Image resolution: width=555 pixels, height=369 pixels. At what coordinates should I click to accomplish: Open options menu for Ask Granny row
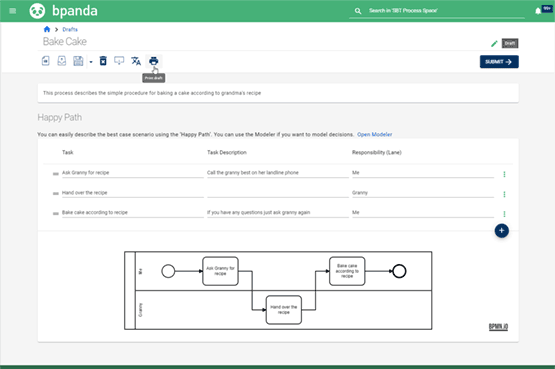(x=504, y=174)
